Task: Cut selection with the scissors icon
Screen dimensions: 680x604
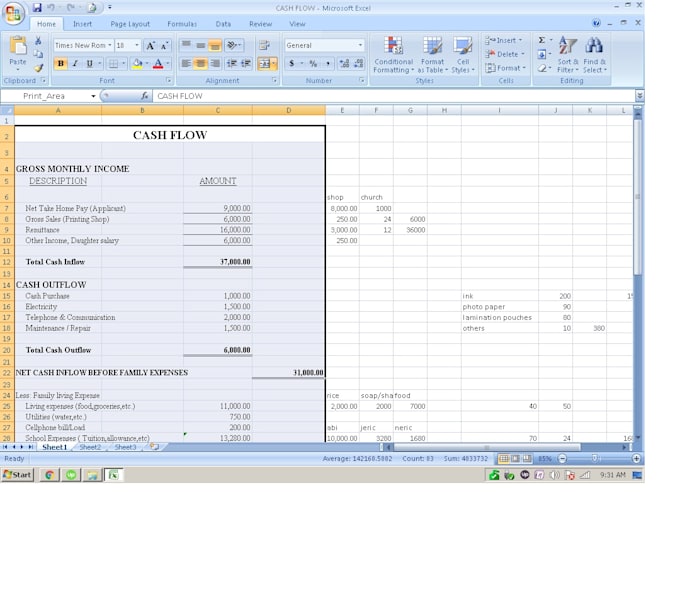Action: 38,41
